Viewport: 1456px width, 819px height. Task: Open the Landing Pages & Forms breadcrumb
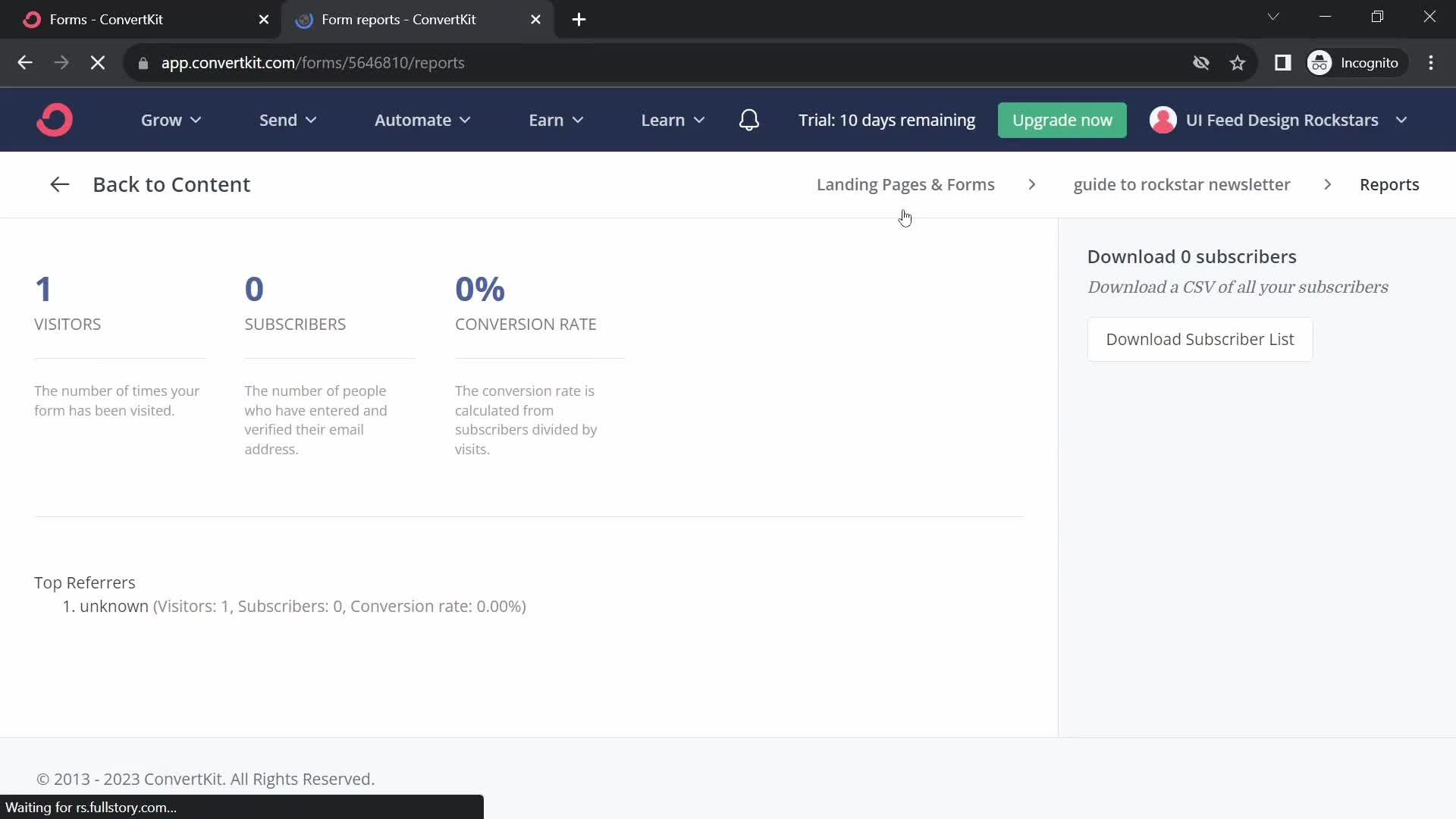(x=905, y=184)
